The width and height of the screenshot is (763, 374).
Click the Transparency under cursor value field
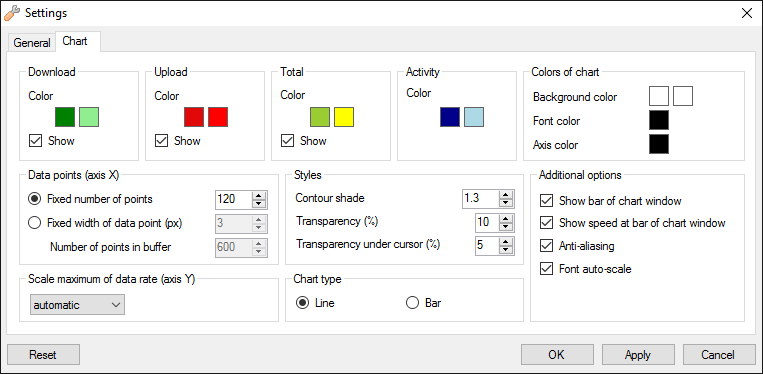[487, 245]
